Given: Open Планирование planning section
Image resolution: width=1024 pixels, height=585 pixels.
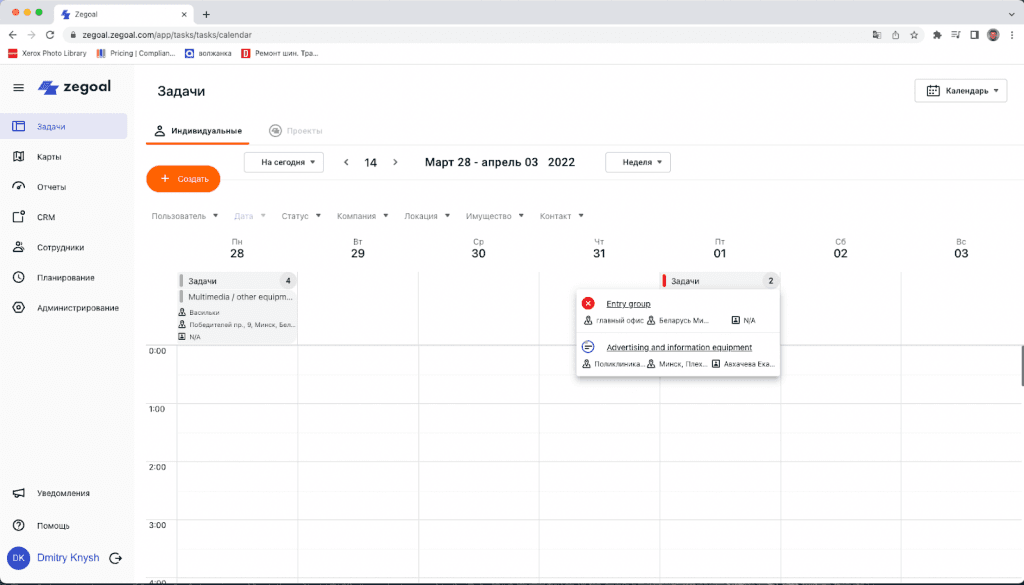Looking at the screenshot, I should point(65,277).
